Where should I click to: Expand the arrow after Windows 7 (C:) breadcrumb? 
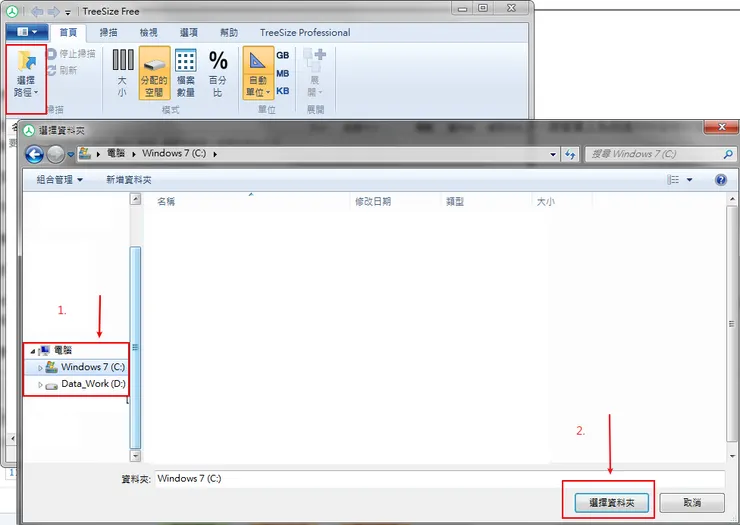215,154
